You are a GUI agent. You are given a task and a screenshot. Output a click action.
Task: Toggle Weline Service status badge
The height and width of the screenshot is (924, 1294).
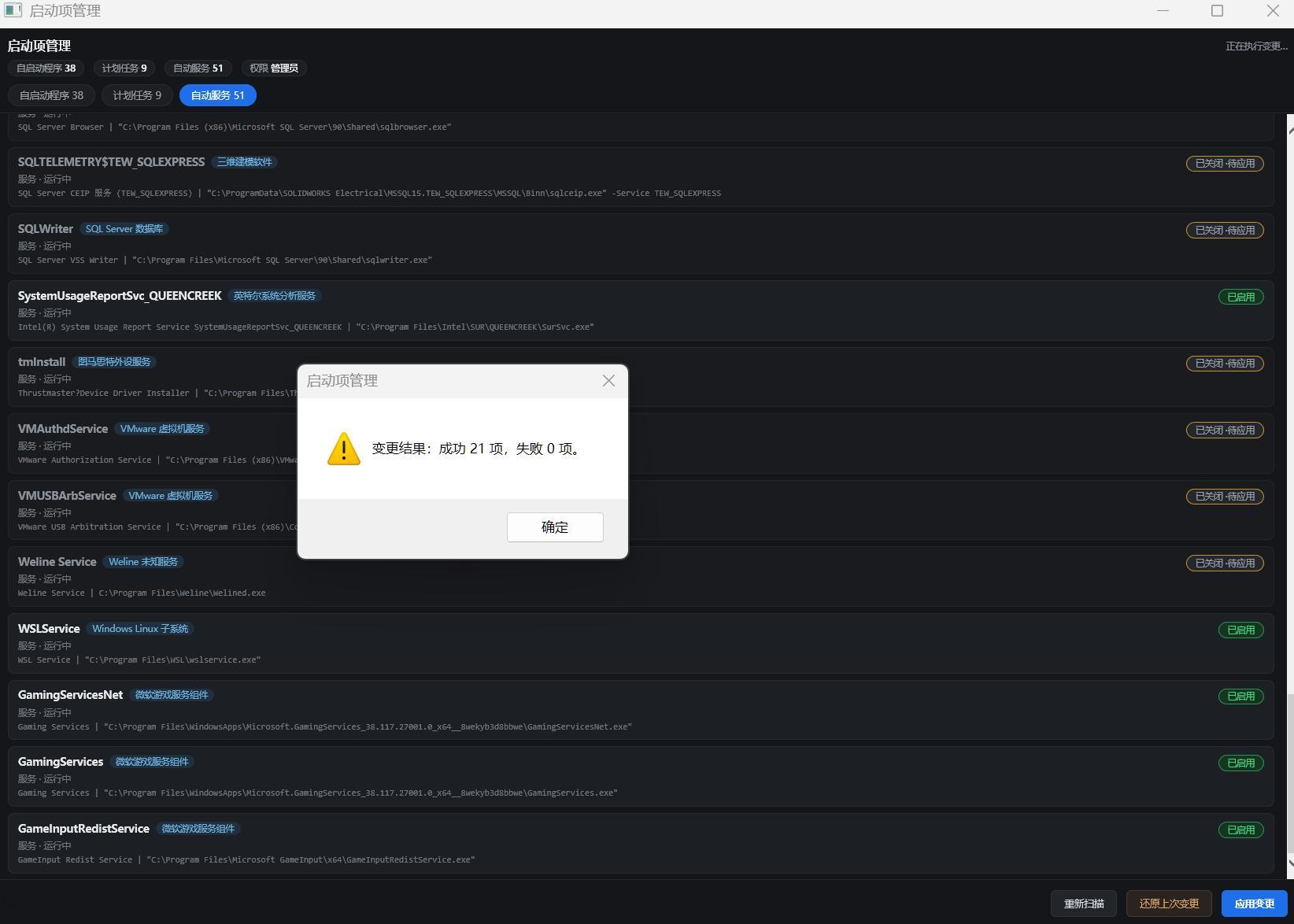pos(1225,564)
